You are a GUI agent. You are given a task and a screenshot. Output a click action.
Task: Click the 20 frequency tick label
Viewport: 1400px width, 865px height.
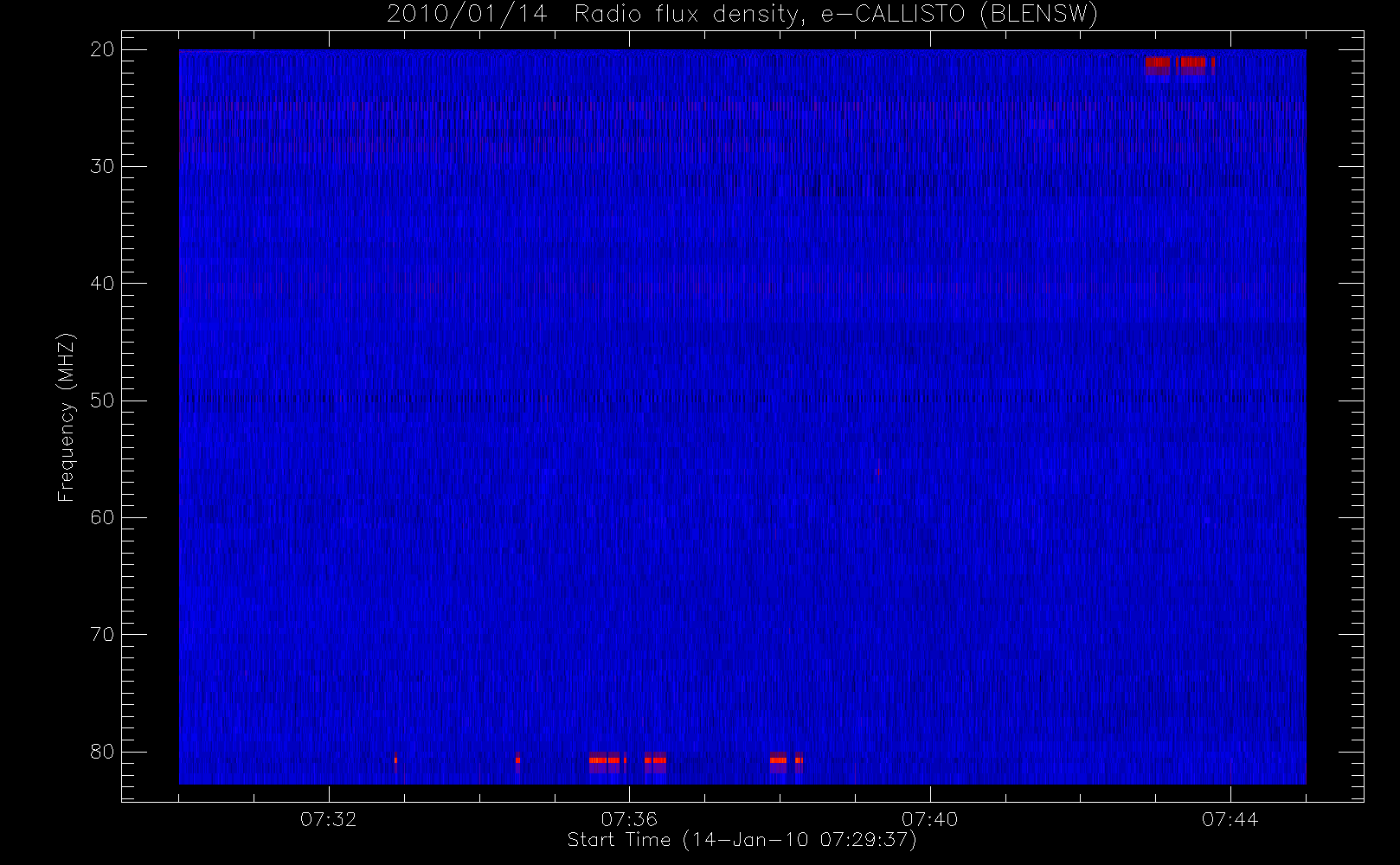(102, 50)
